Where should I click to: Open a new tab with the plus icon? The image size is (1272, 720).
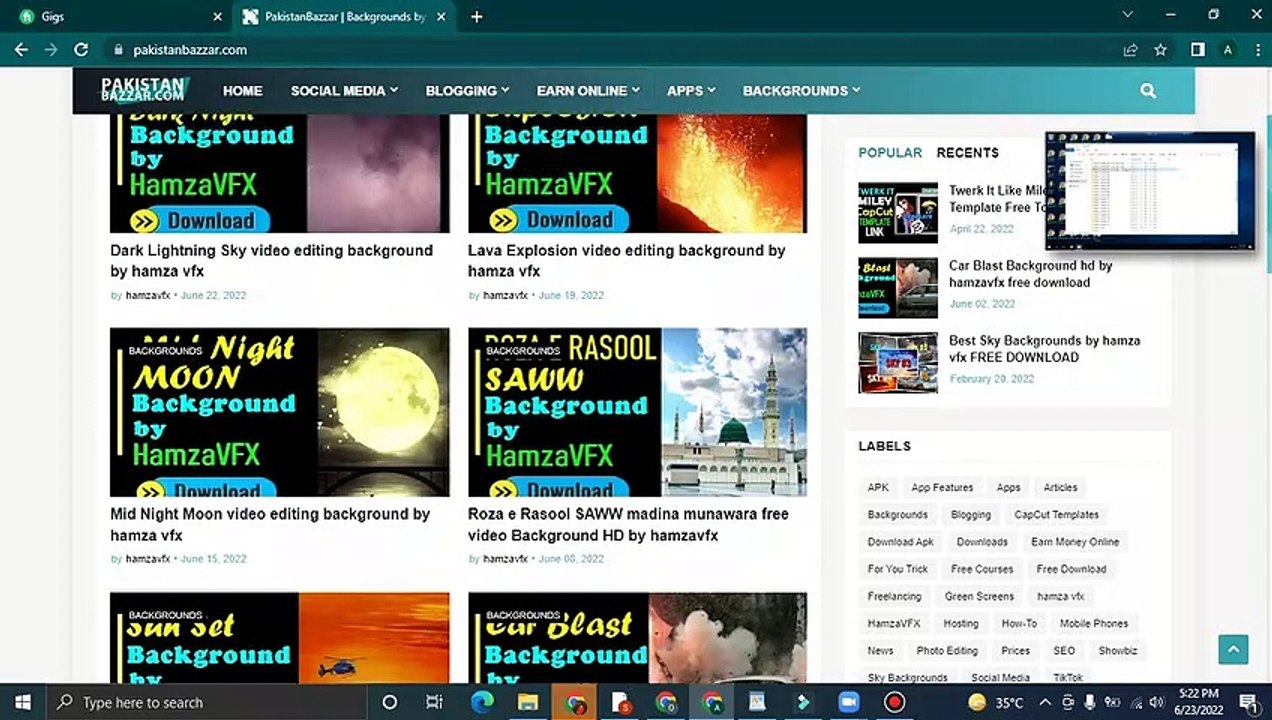pyautogui.click(x=477, y=16)
